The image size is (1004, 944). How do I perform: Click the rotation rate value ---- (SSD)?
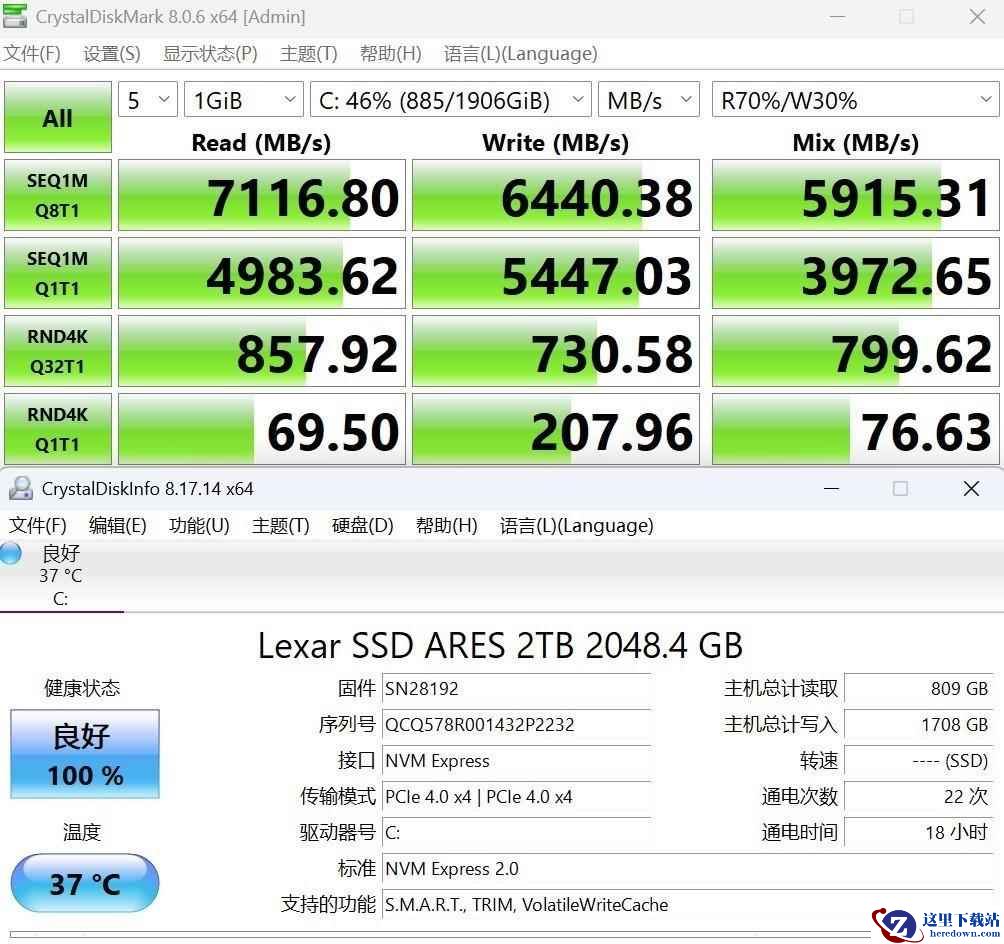click(918, 760)
